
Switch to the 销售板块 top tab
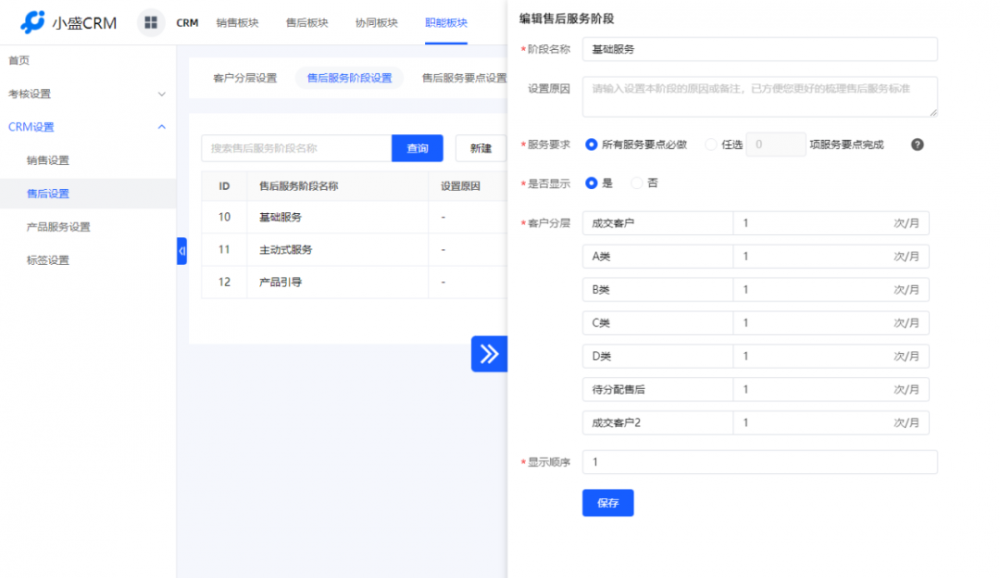coord(236,23)
